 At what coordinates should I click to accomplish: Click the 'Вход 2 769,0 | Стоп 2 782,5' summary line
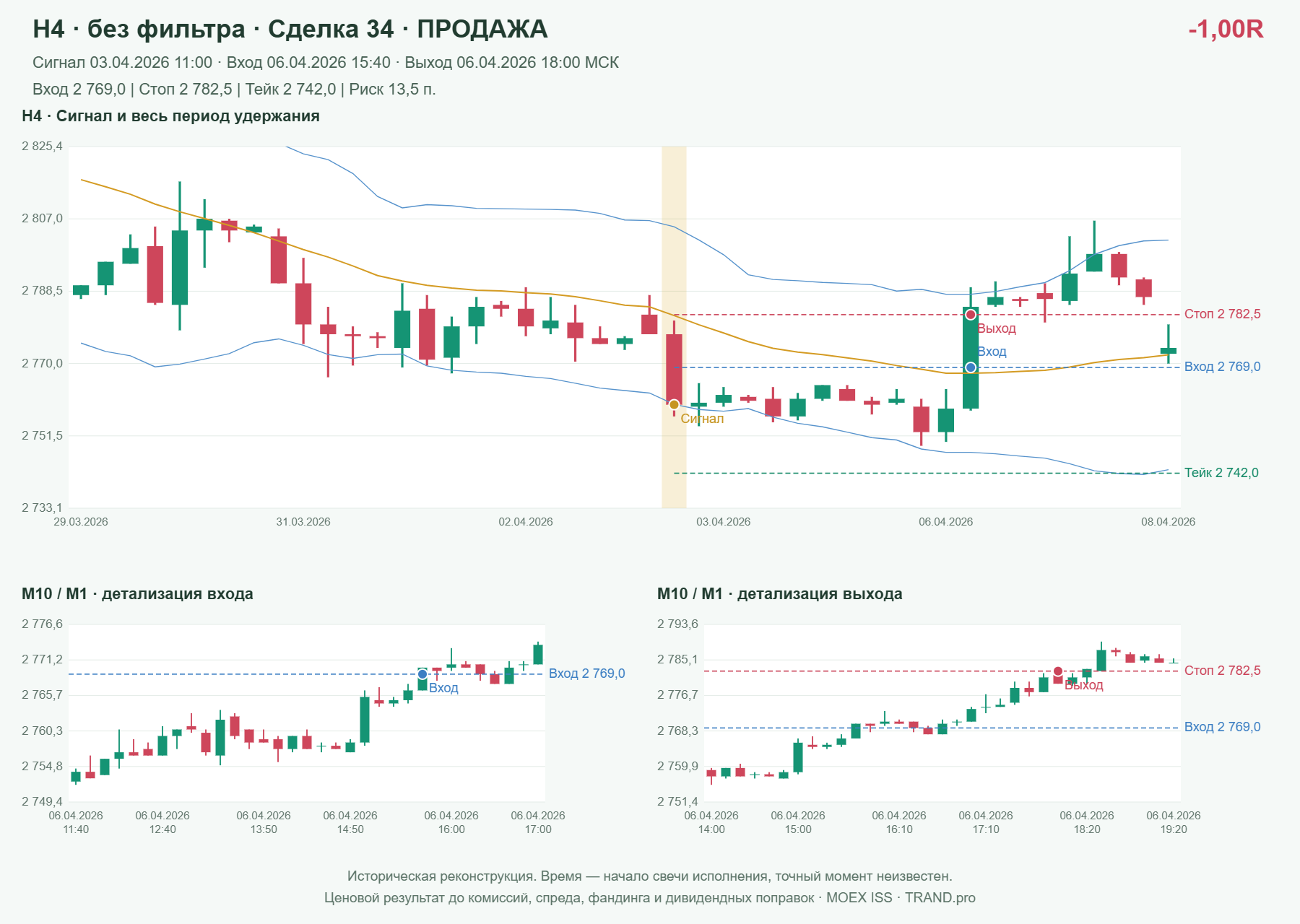tap(234, 90)
